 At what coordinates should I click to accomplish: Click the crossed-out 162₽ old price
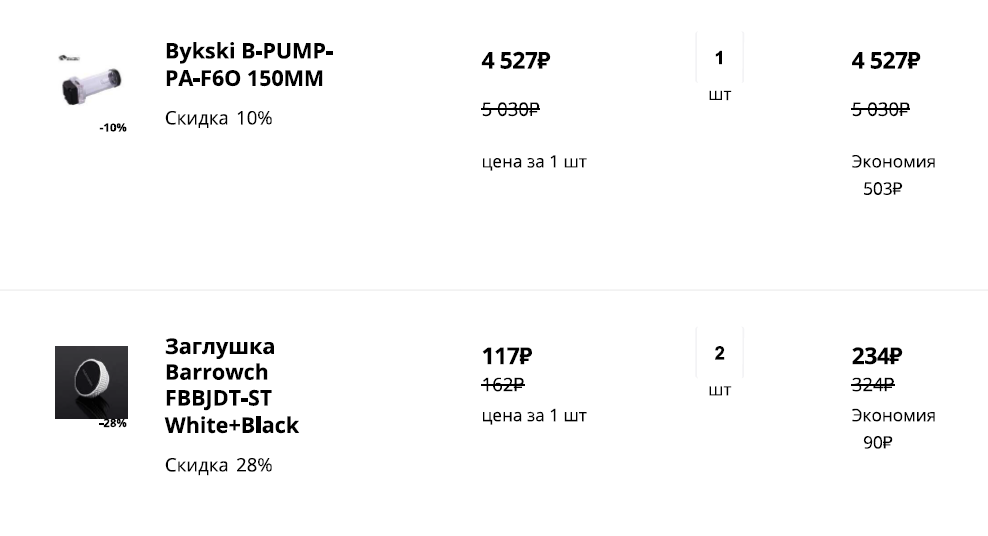pos(503,385)
